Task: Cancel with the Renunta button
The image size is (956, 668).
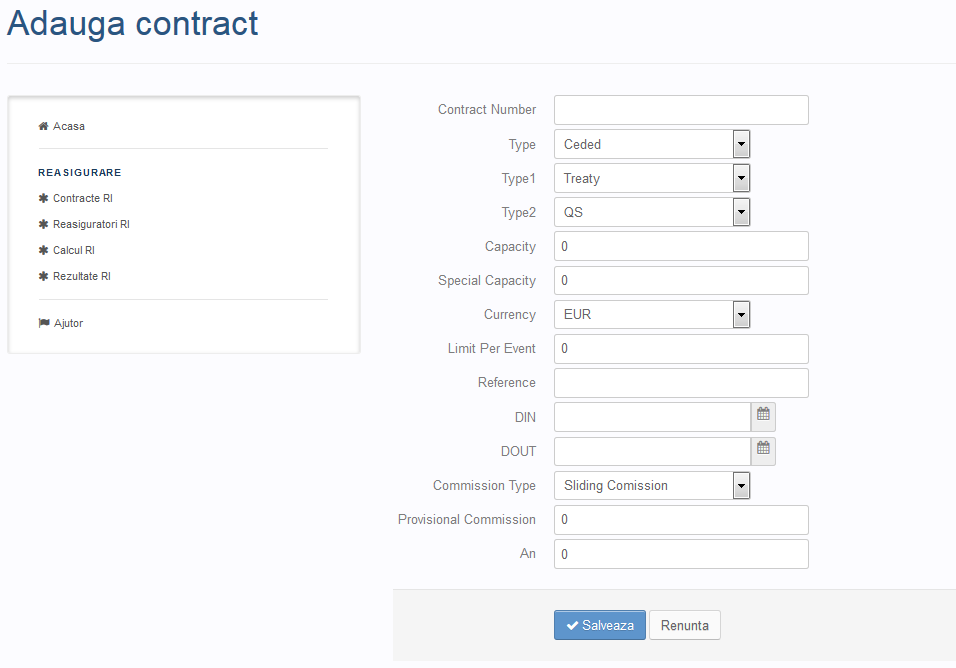Action: pyautogui.click(x=685, y=625)
